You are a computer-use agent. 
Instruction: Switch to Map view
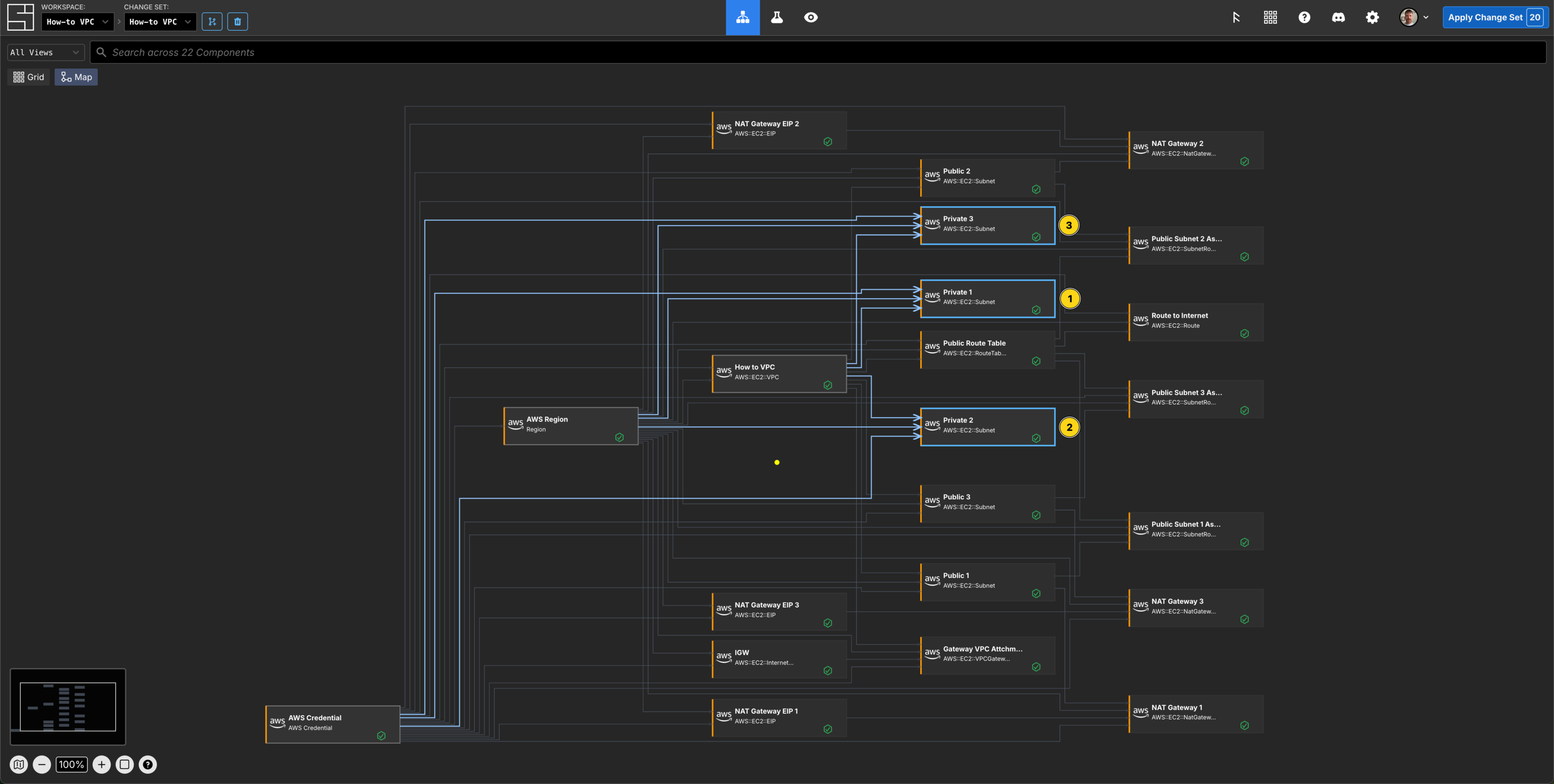[76, 77]
